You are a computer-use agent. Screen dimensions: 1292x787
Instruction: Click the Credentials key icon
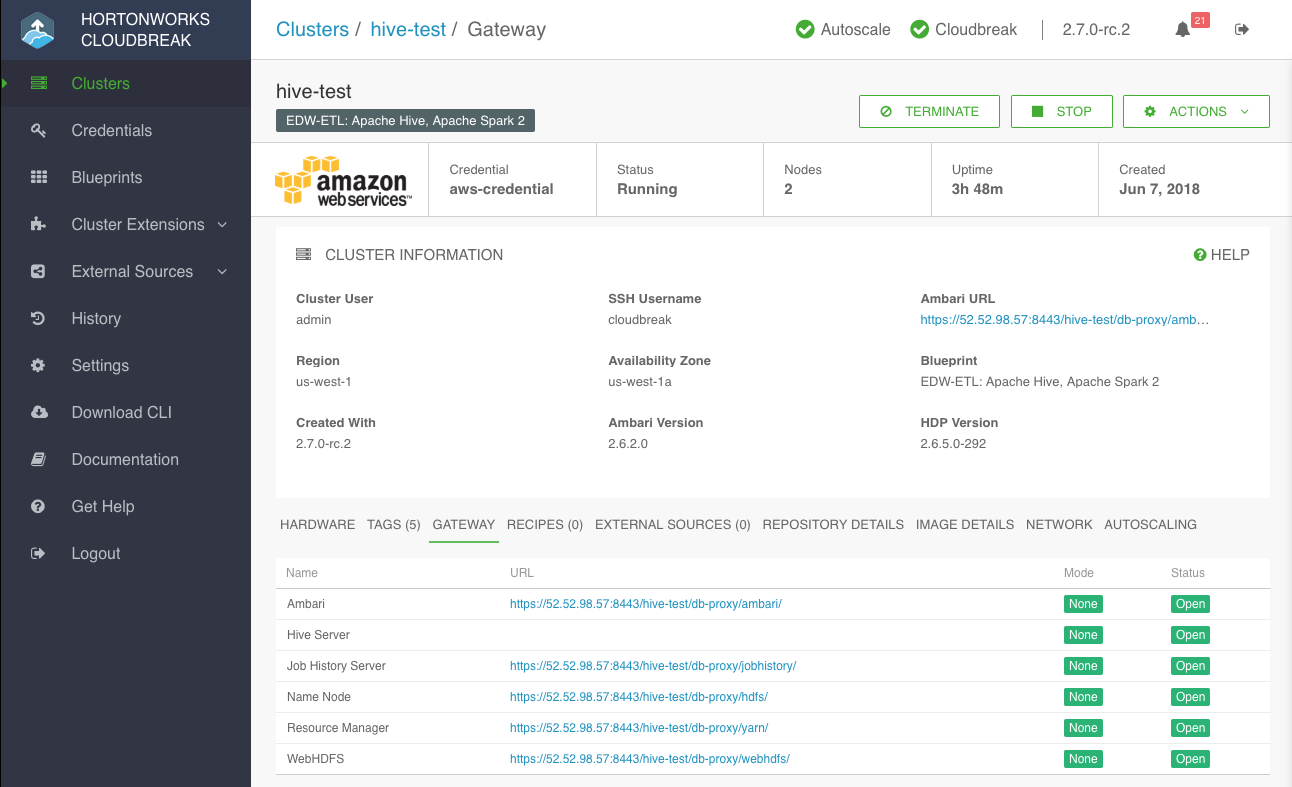(39, 130)
